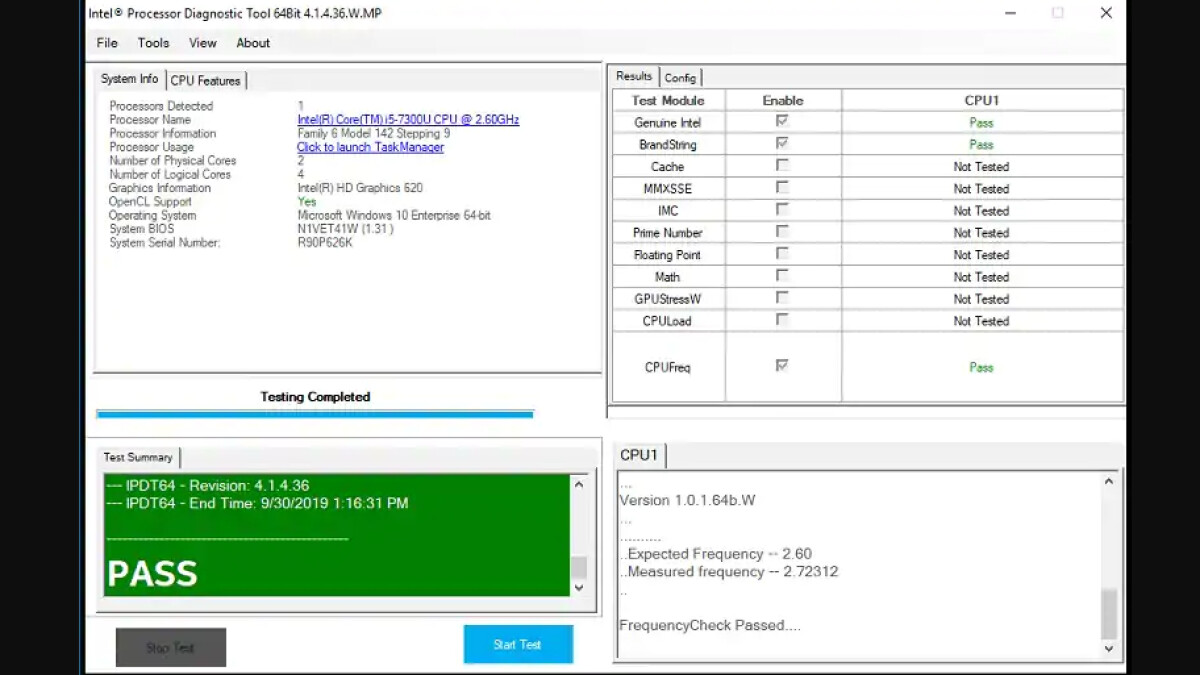Toggle the BrandString checkbox
This screenshot has width=1200, height=675.
pos(782,143)
